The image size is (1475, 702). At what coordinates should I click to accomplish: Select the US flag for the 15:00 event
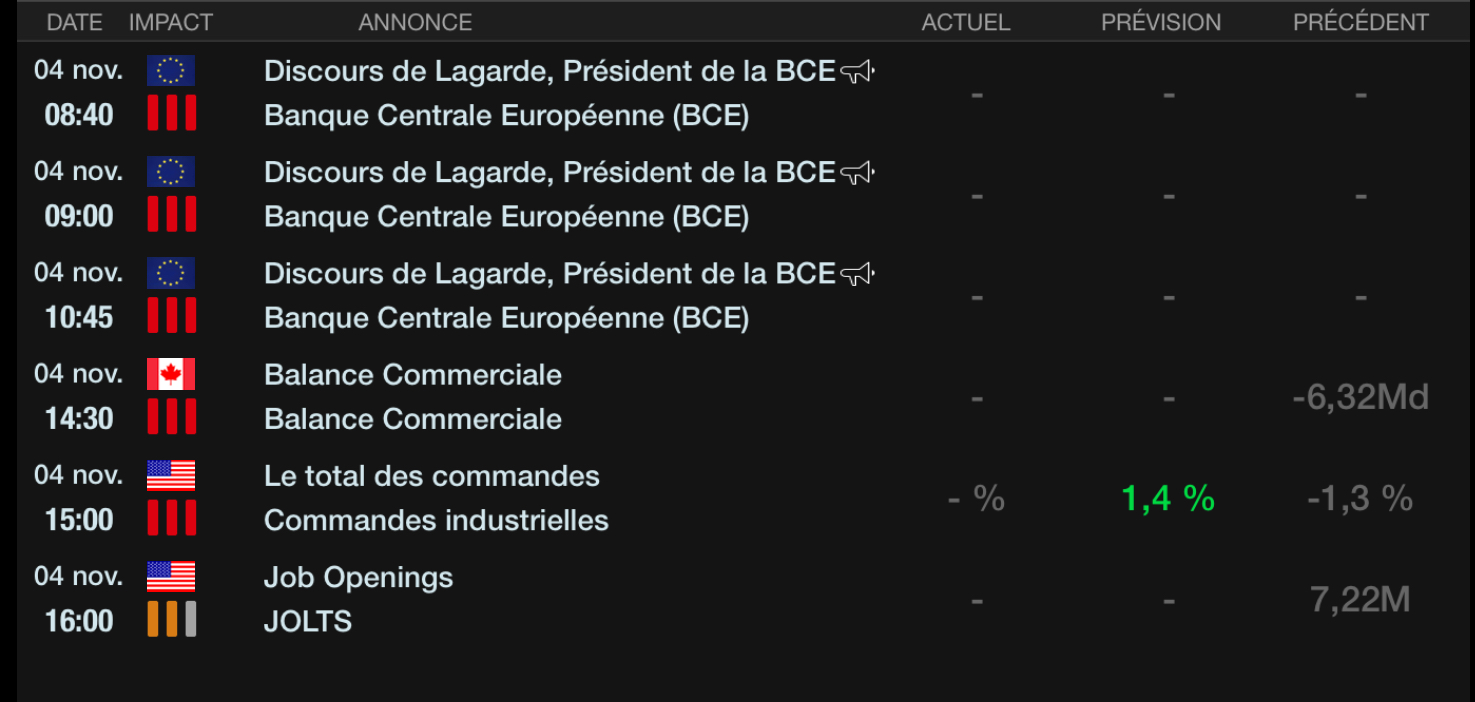pyautogui.click(x=171, y=476)
